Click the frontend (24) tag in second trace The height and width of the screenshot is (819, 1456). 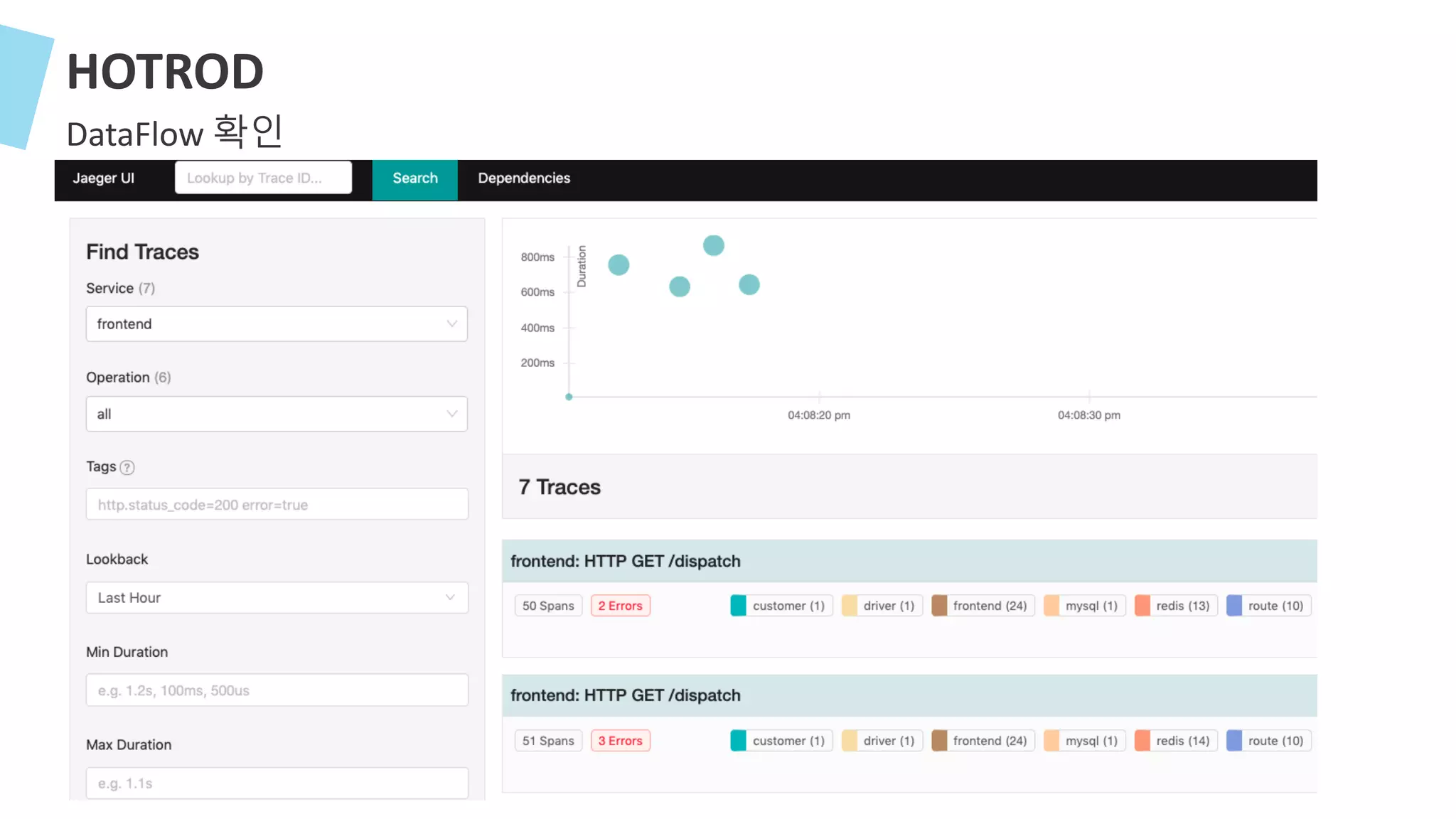click(983, 741)
